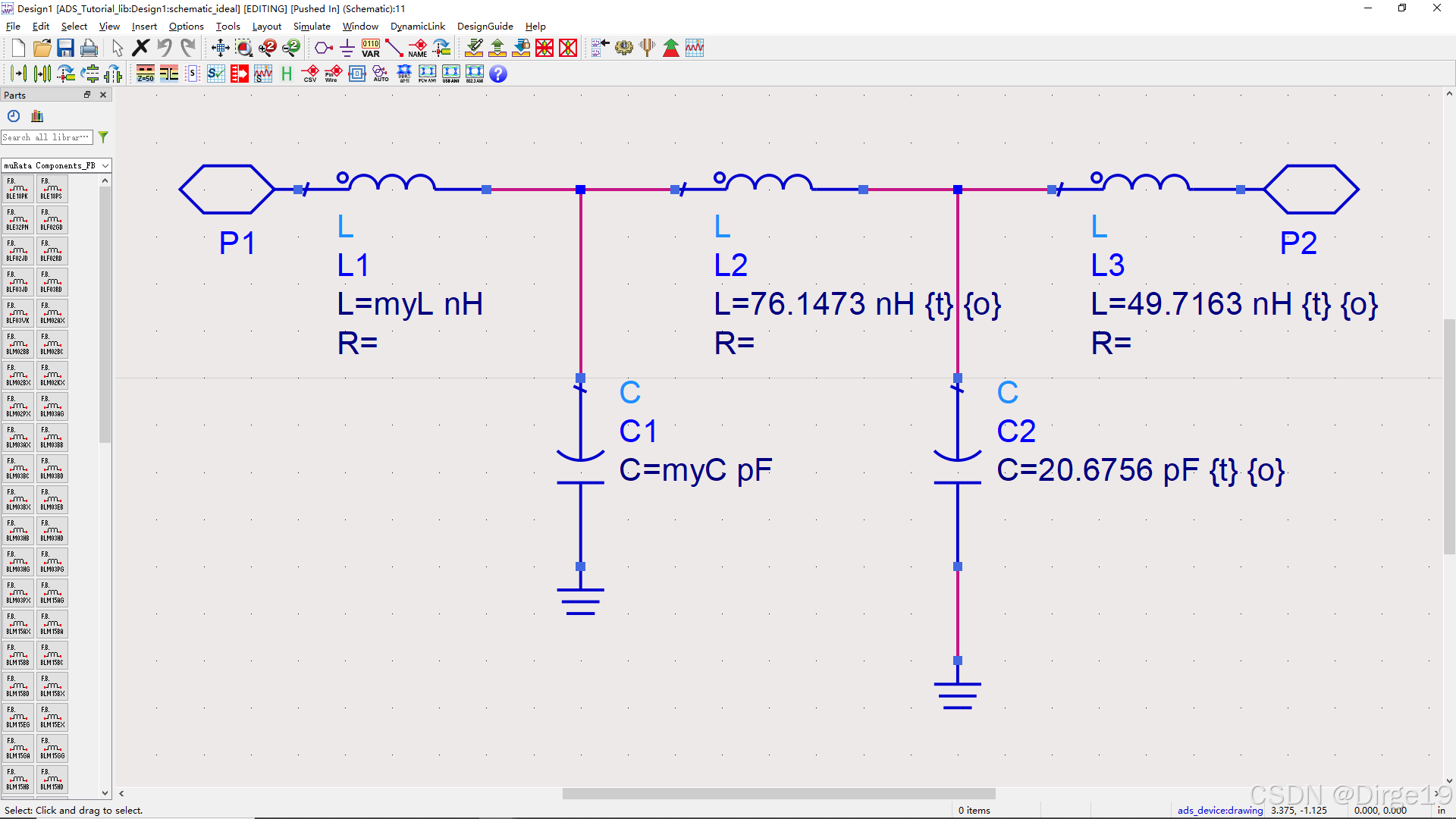The image size is (1456, 819).
Task: Open the Help question mark icon
Action: tap(498, 74)
